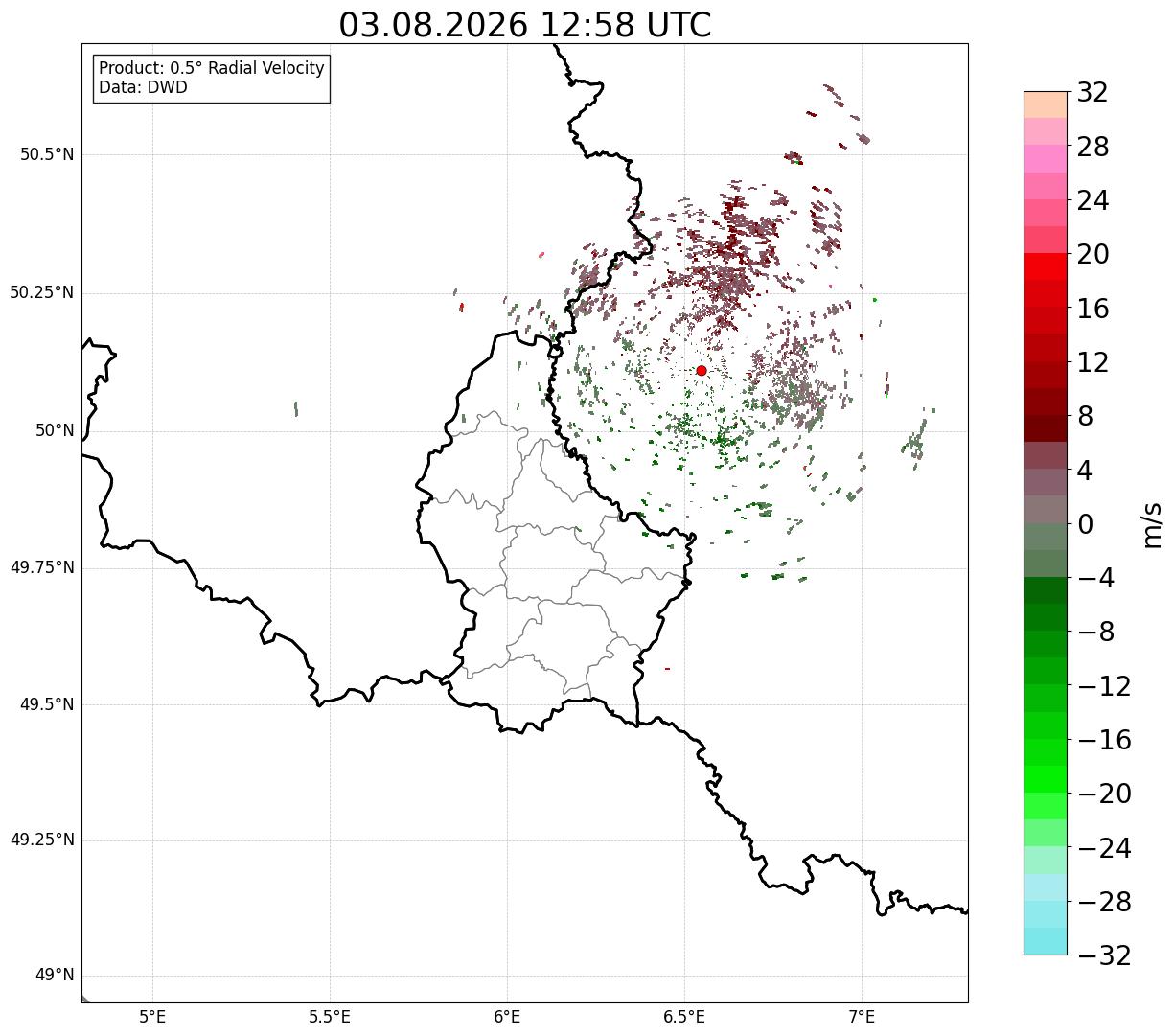Click the 5.5°E longitude tick label
This screenshot has width=1174, height=1036.
[x=330, y=1017]
